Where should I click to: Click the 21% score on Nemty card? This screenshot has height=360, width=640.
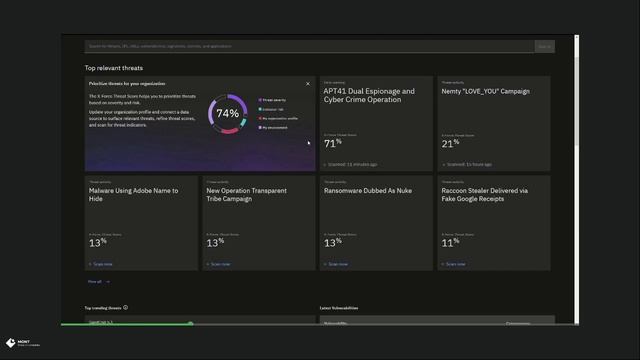click(450, 143)
